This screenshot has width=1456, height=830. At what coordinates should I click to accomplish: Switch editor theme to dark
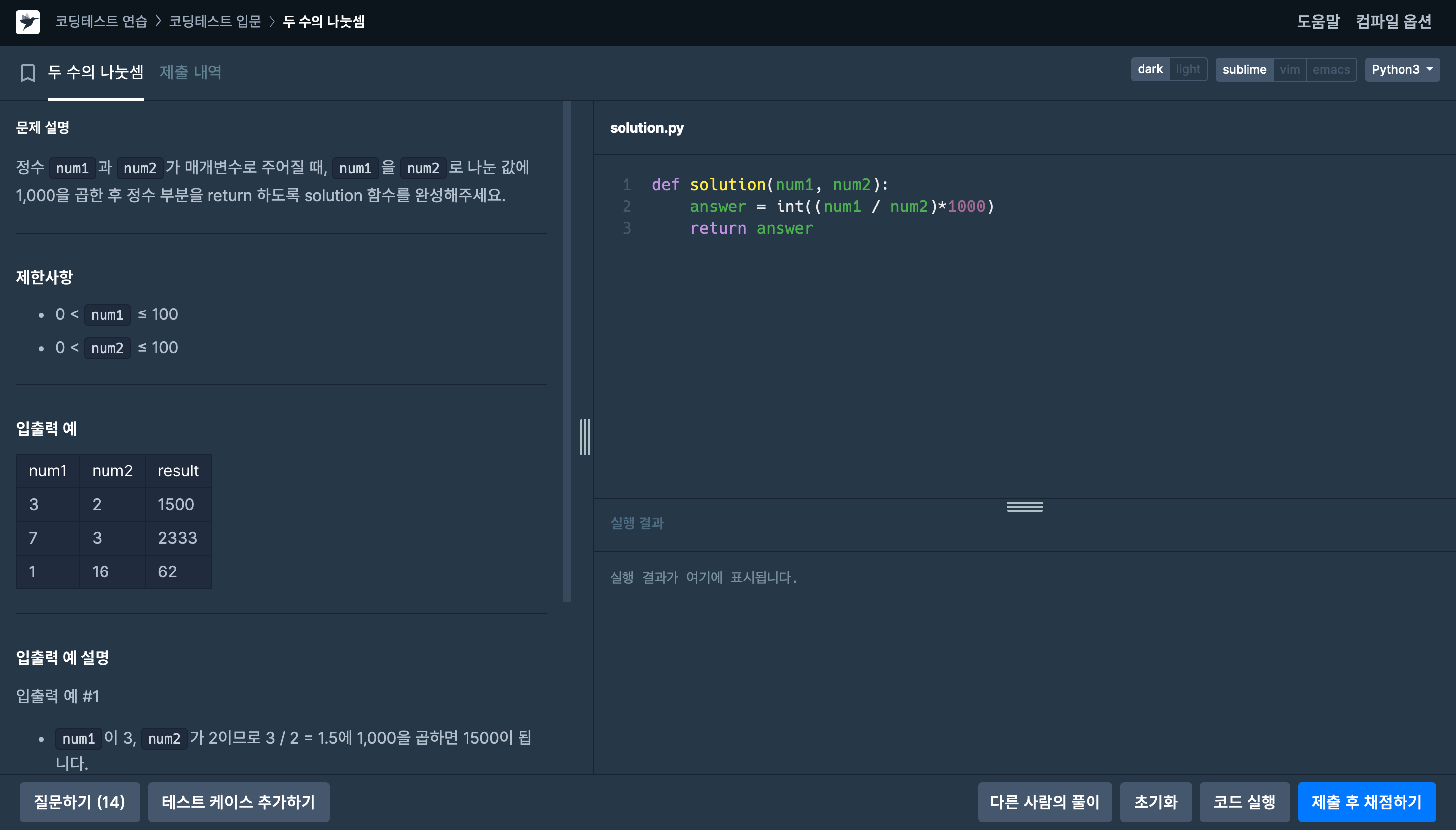click(1150, 69)
